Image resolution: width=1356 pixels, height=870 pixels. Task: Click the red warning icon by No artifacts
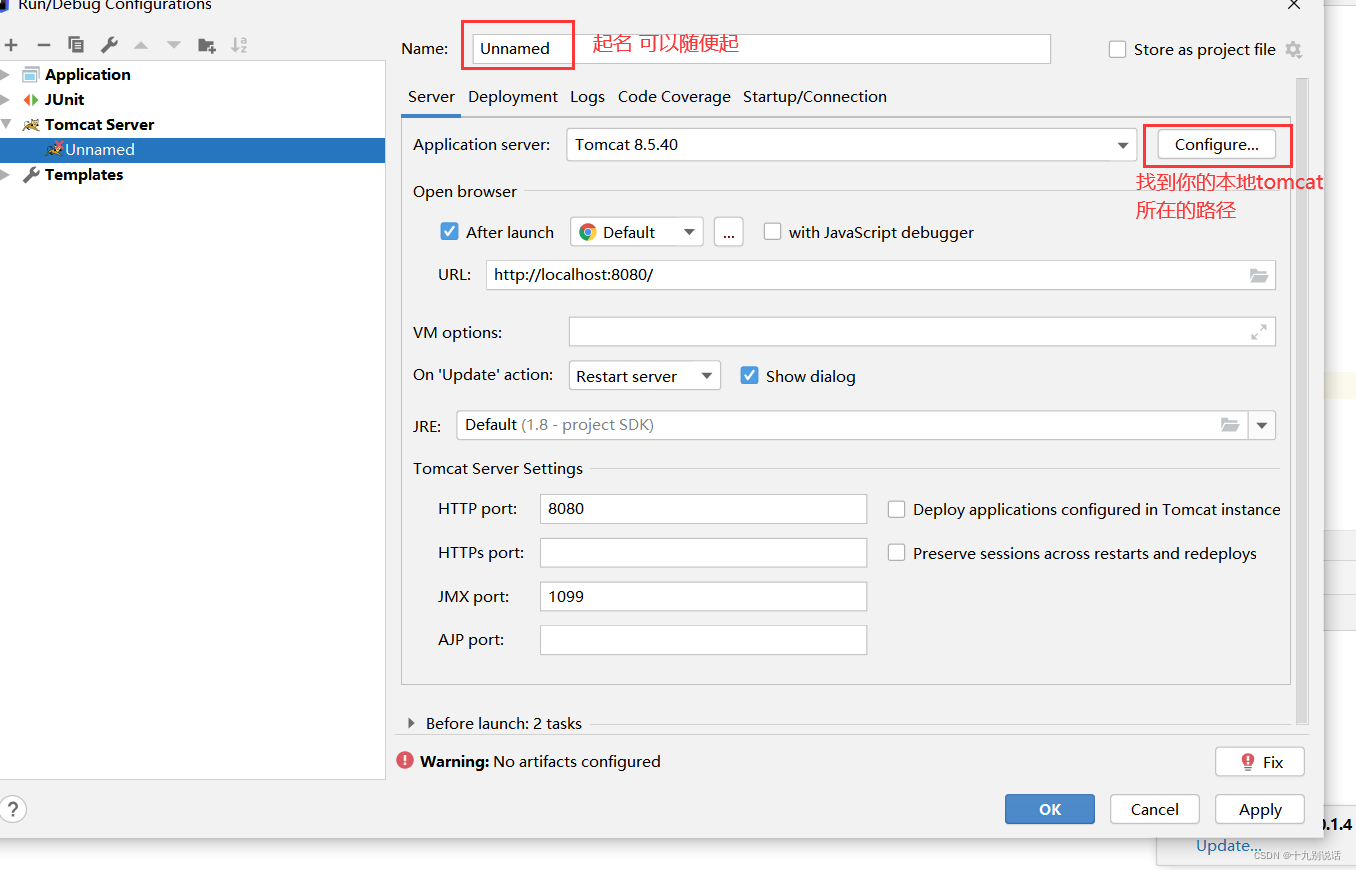point(405,760)
